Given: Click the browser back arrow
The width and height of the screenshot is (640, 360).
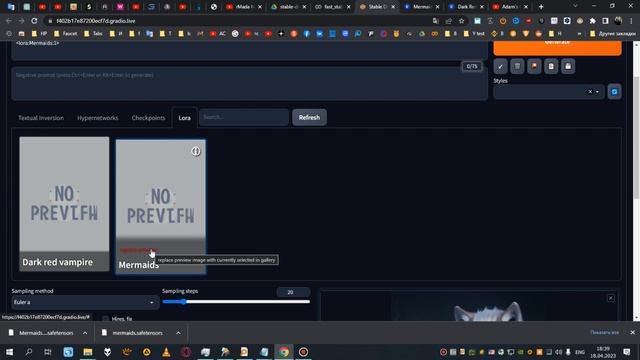Looking at the screenshot, I should 9,21.
